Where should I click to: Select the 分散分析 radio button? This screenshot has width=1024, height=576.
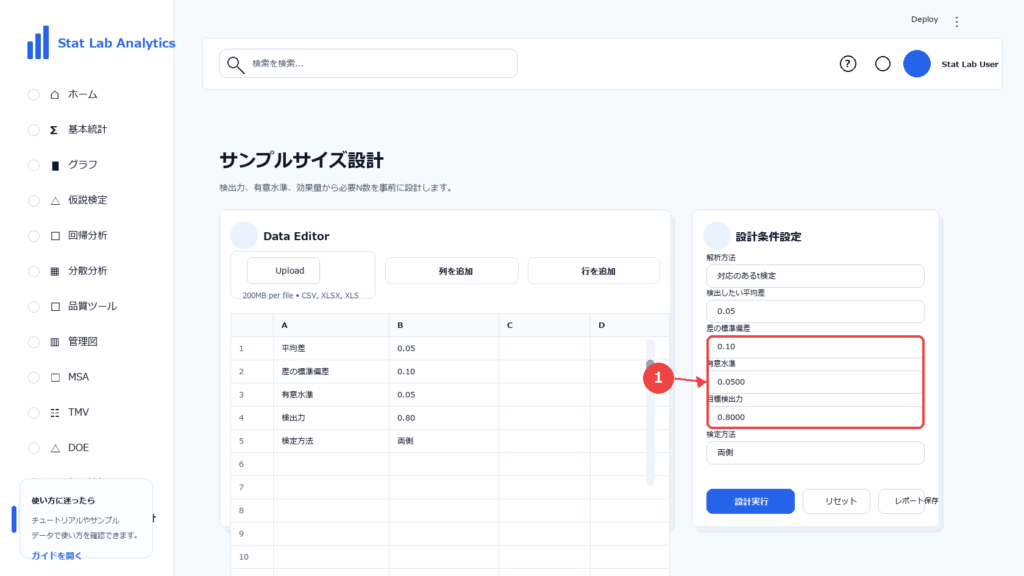[x=33, y=271]
